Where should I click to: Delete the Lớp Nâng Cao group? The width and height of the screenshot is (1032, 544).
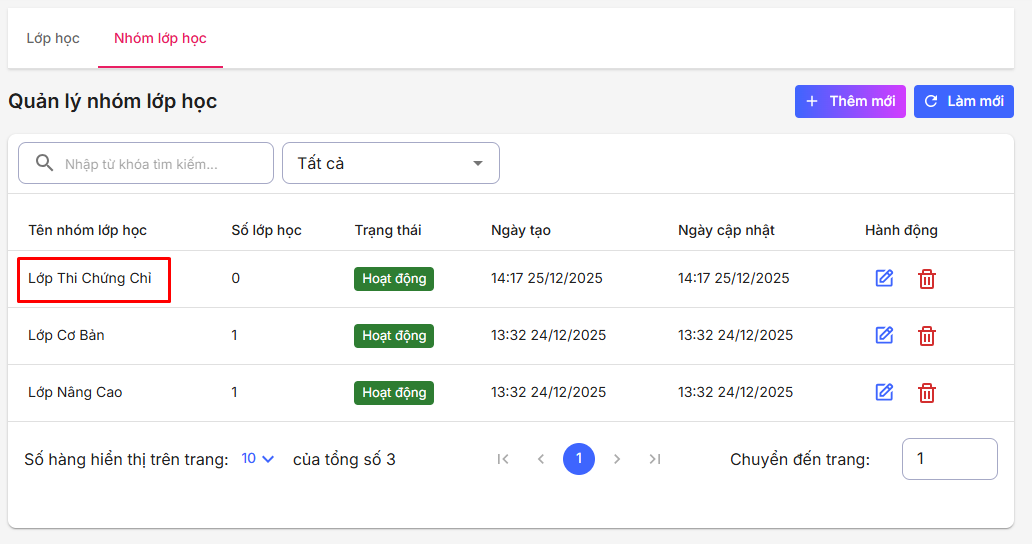[x=927, y=393]
